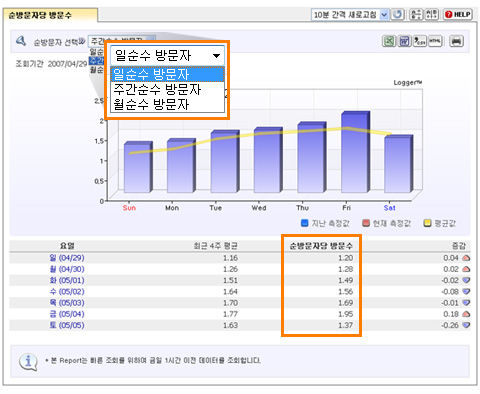Click the yellow 평균값 legend swatch
480x394 pixels.
[427, 223]
